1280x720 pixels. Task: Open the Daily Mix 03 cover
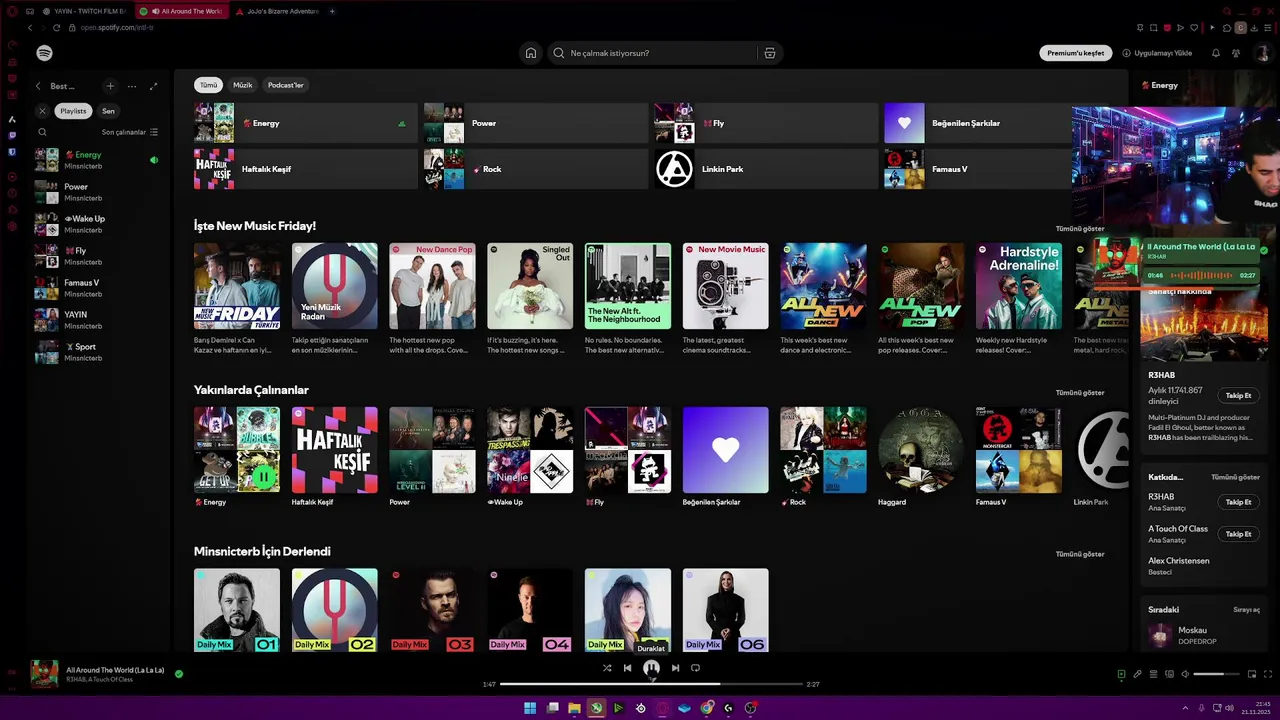pos(432,610)
